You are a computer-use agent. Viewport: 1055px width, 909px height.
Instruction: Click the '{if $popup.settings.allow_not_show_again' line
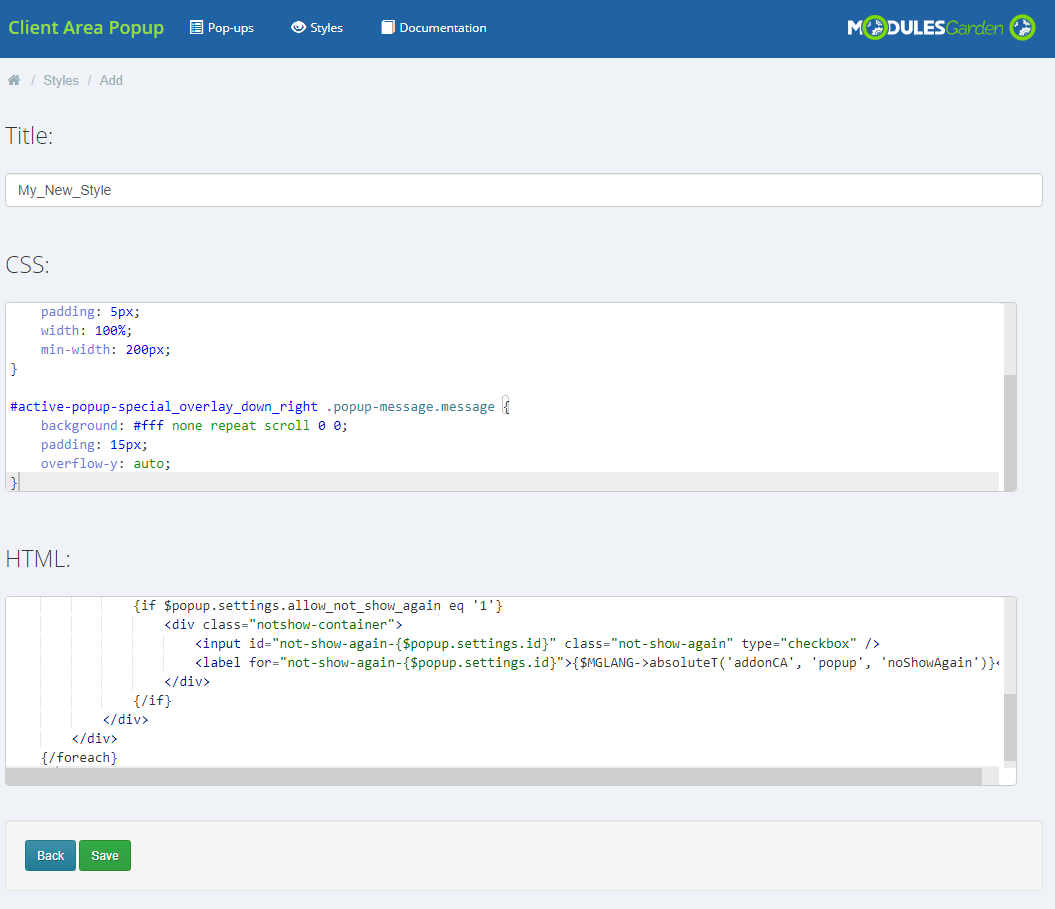(318, 606)
